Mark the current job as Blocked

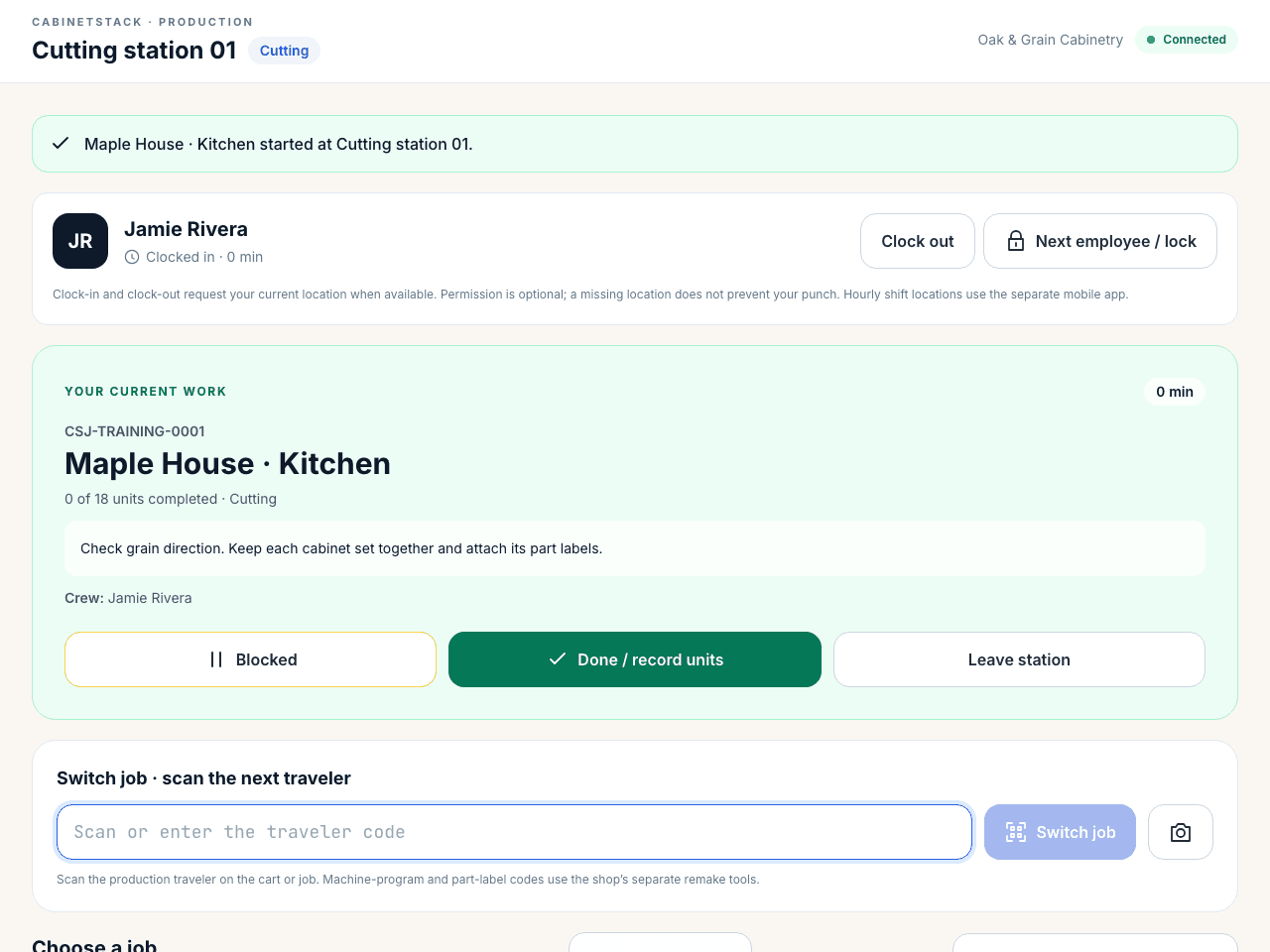250,659
